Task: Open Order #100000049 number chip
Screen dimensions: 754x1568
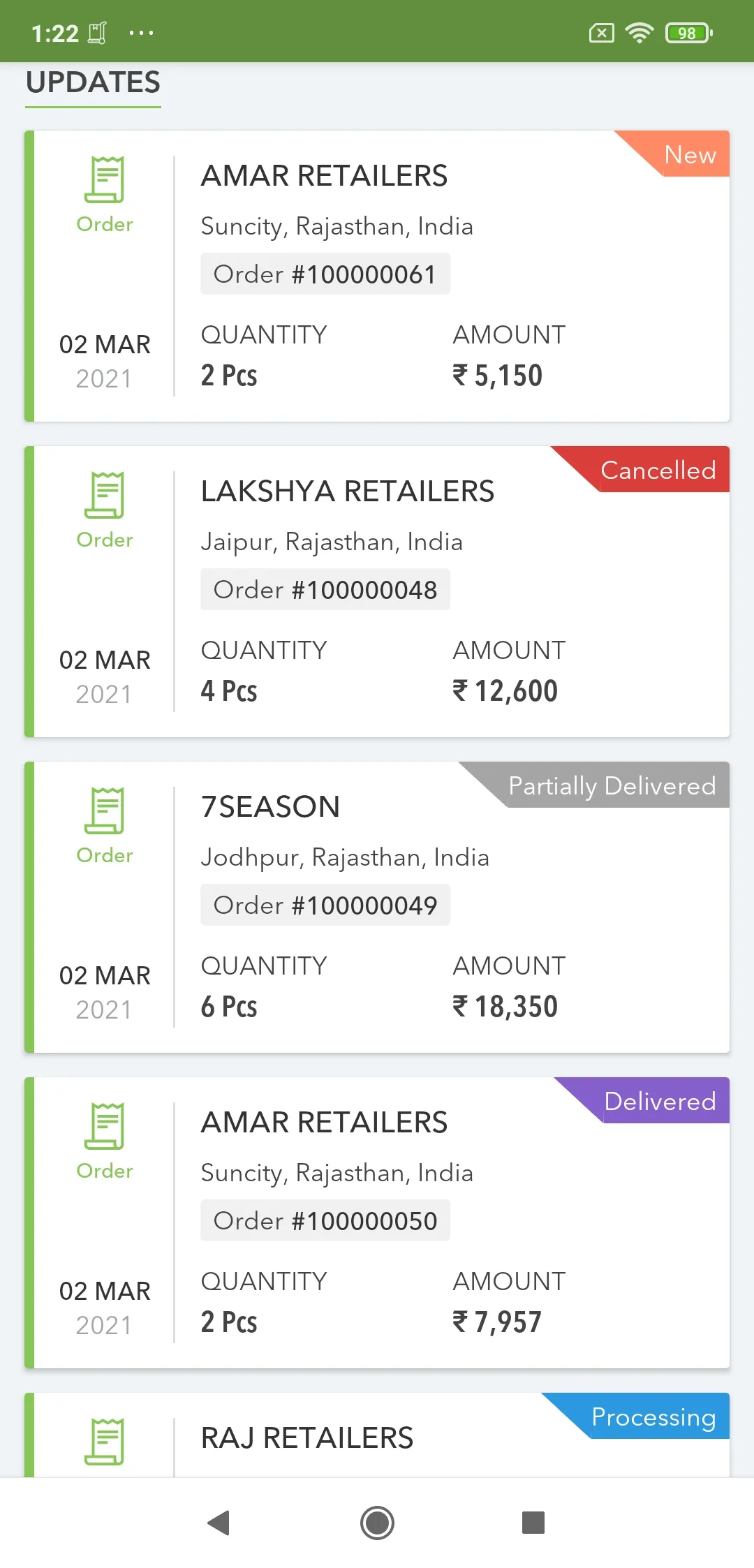Action: [325, 905]
